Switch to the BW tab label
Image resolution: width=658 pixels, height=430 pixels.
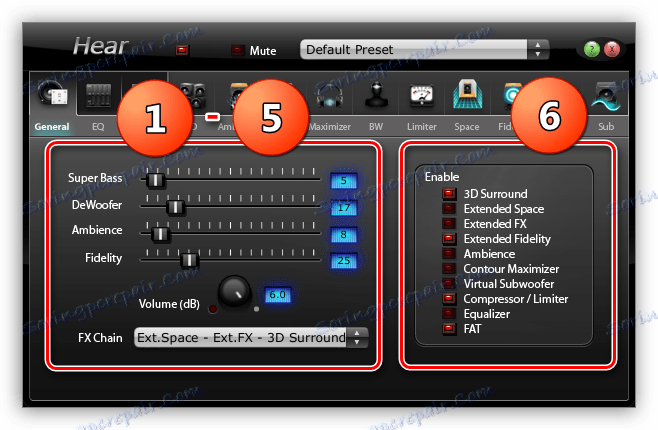376,127
